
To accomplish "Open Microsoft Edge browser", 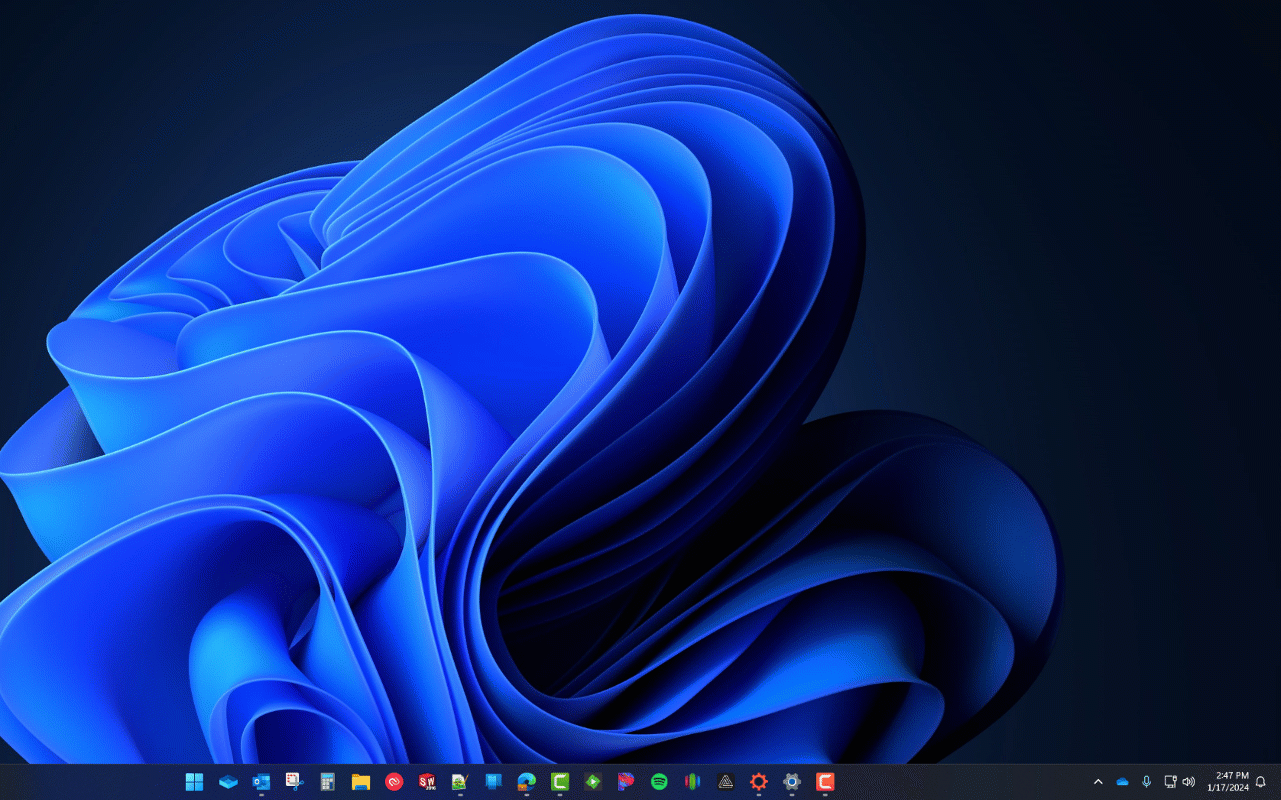I will [526, 782].
